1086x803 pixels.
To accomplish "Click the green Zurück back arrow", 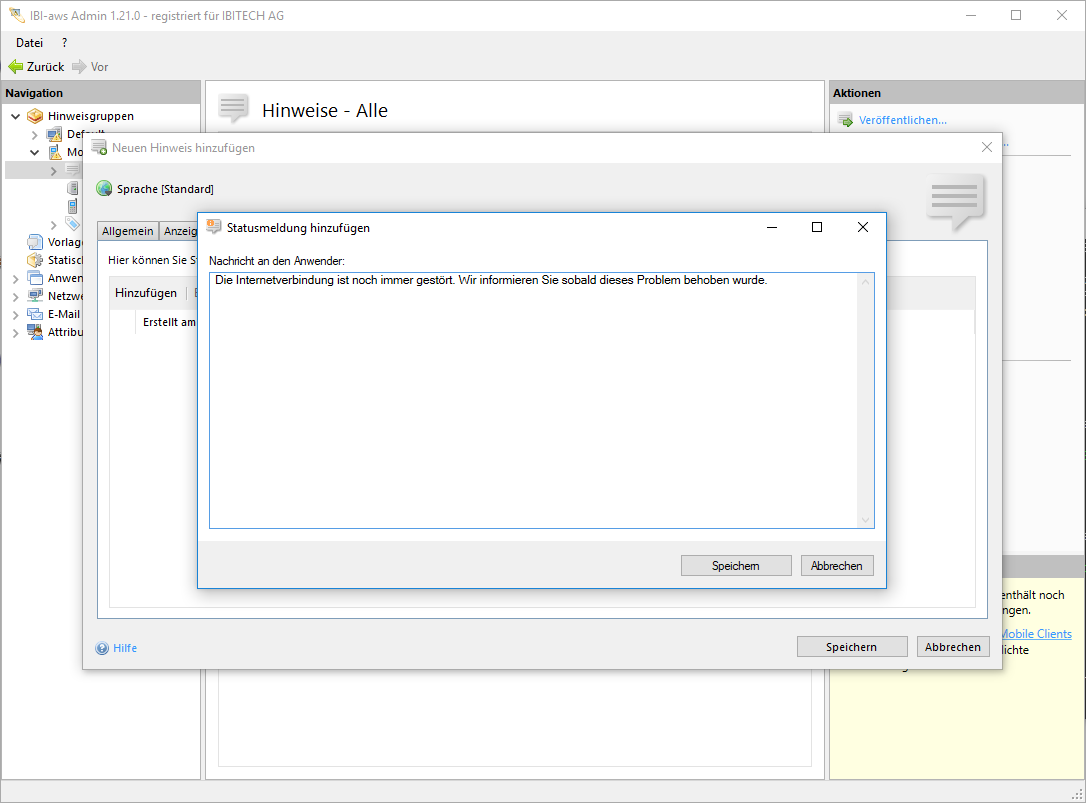I will [16, 67].
